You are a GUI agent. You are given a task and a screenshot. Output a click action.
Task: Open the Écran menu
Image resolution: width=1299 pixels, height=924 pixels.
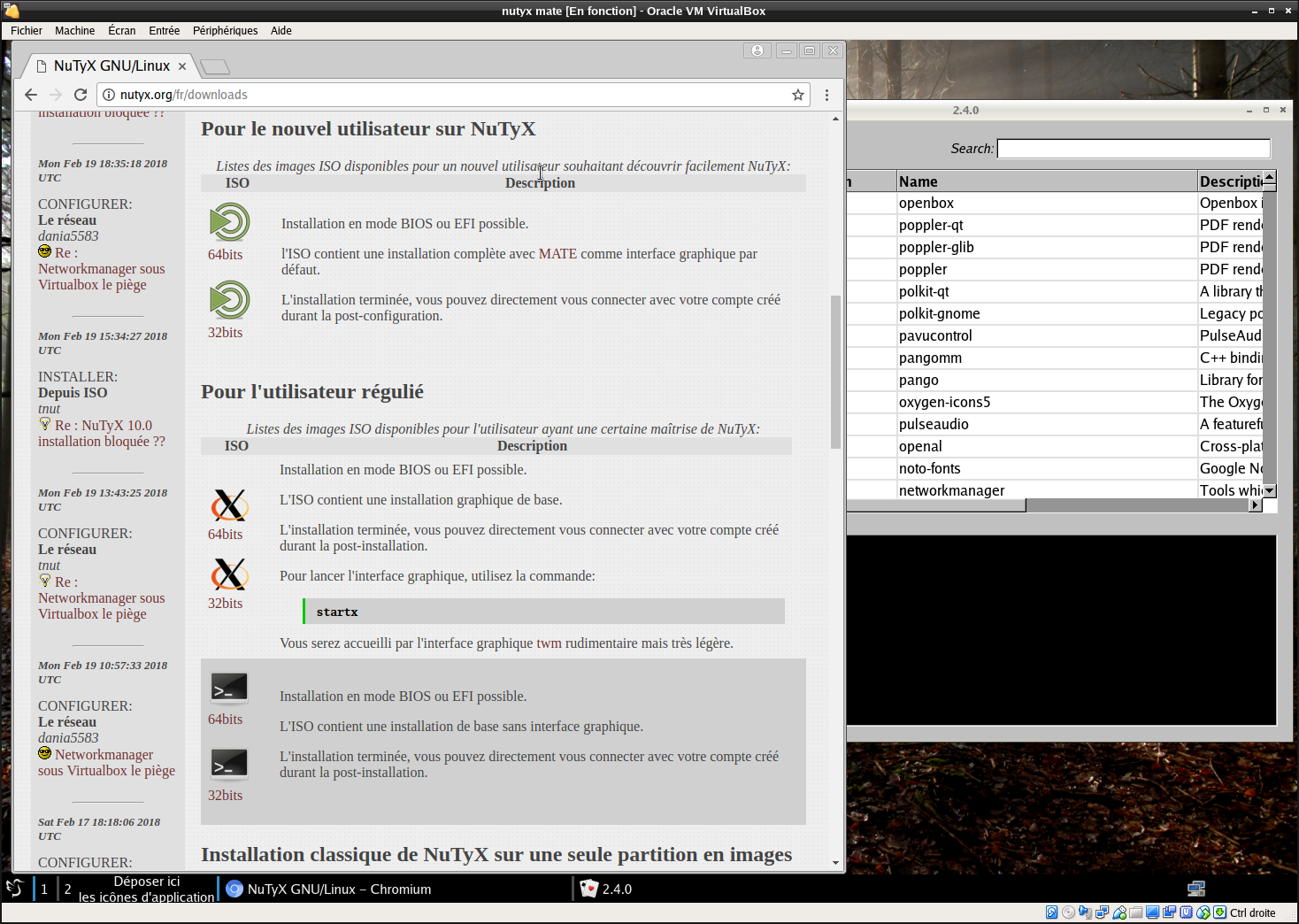coord(122,30)
